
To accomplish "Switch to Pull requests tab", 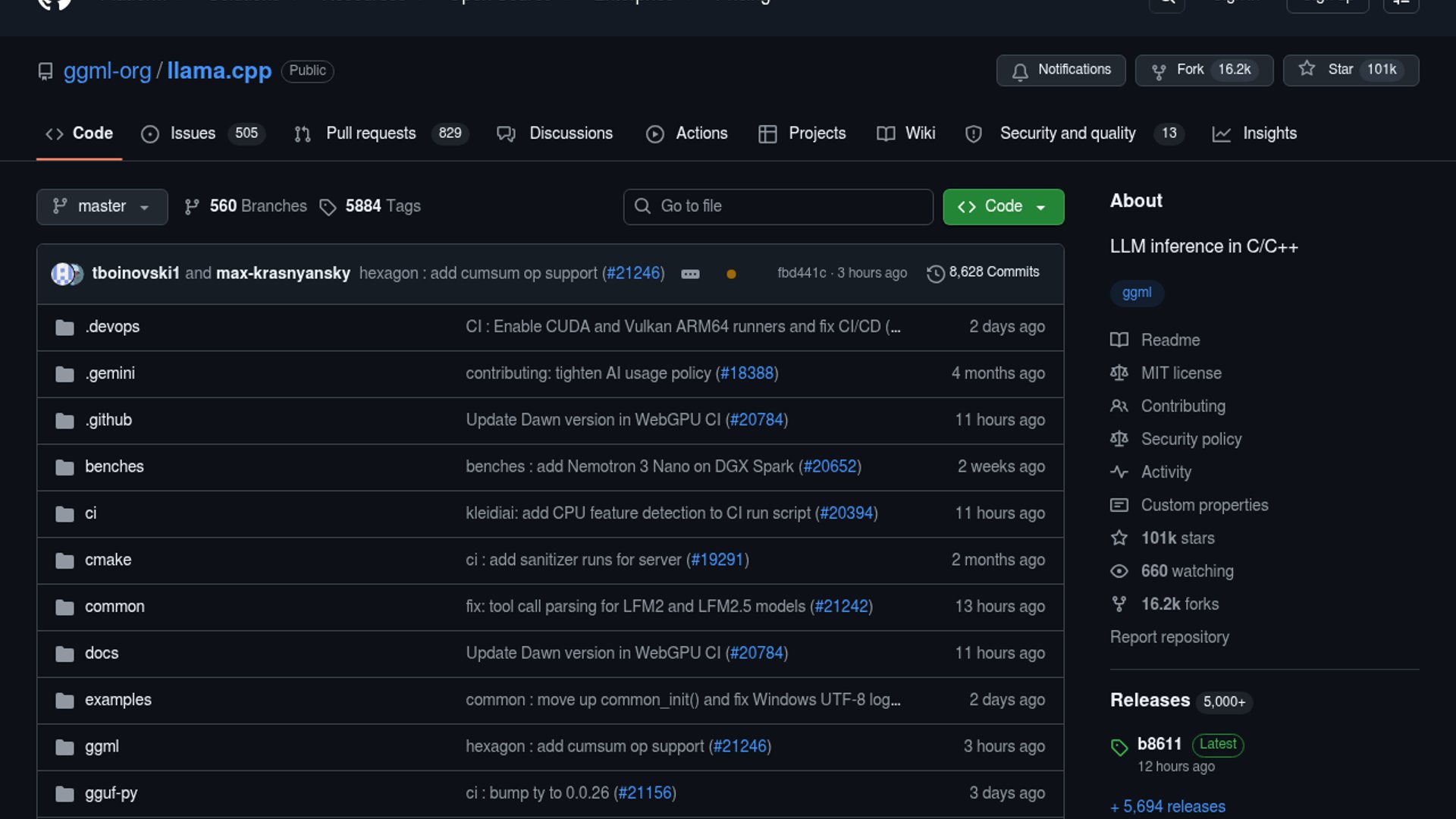I will click(370, 133).
